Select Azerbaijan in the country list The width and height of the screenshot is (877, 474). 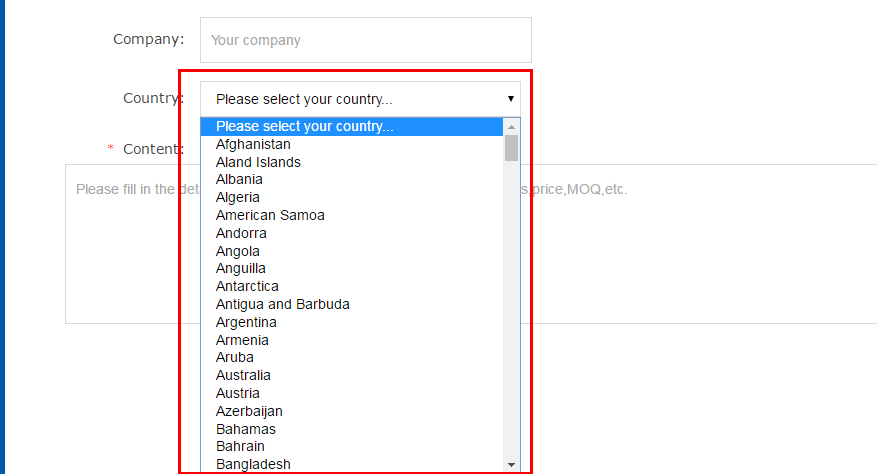[249, 411]
